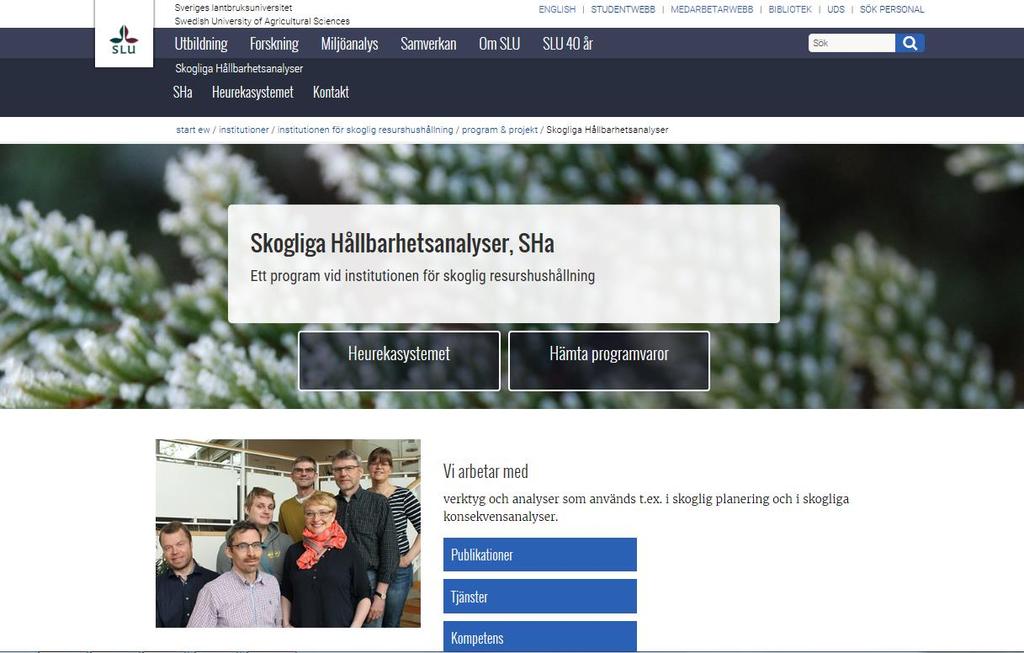Select the Heurekasystemet submenu item
1024x653 pixels.
click(253, 92)
